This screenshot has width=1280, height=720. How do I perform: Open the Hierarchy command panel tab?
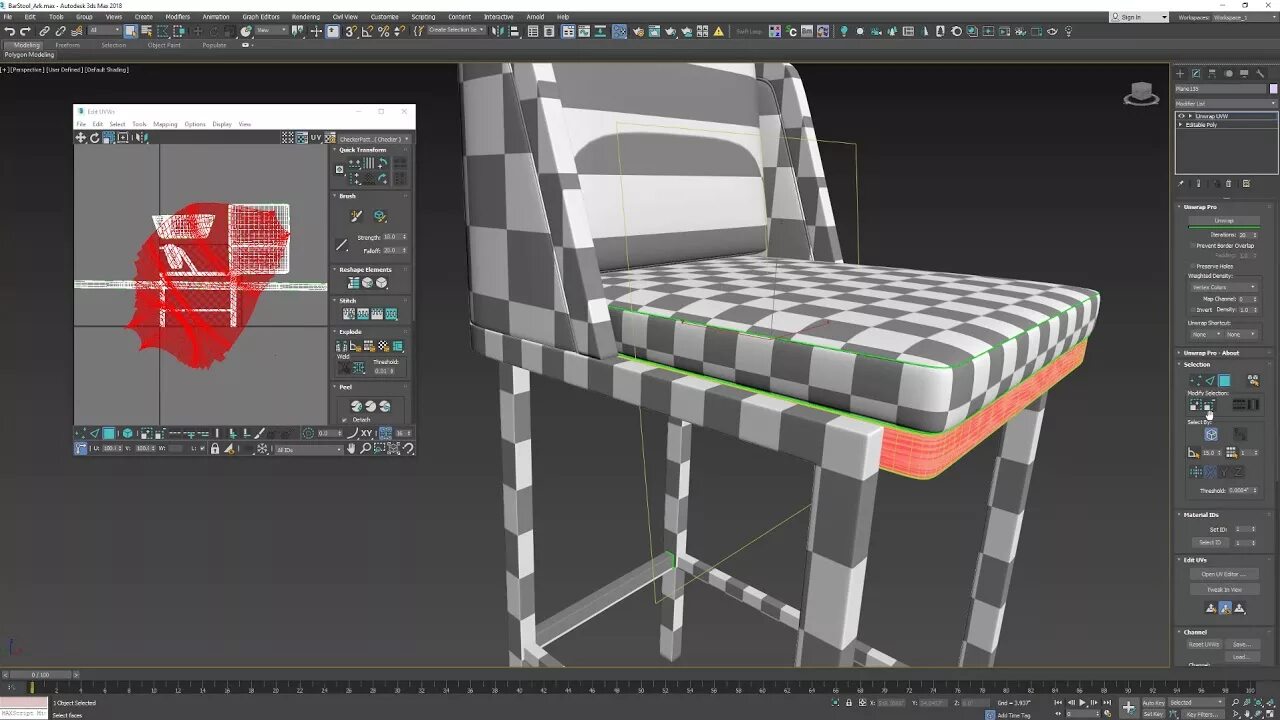[1212, 73]
